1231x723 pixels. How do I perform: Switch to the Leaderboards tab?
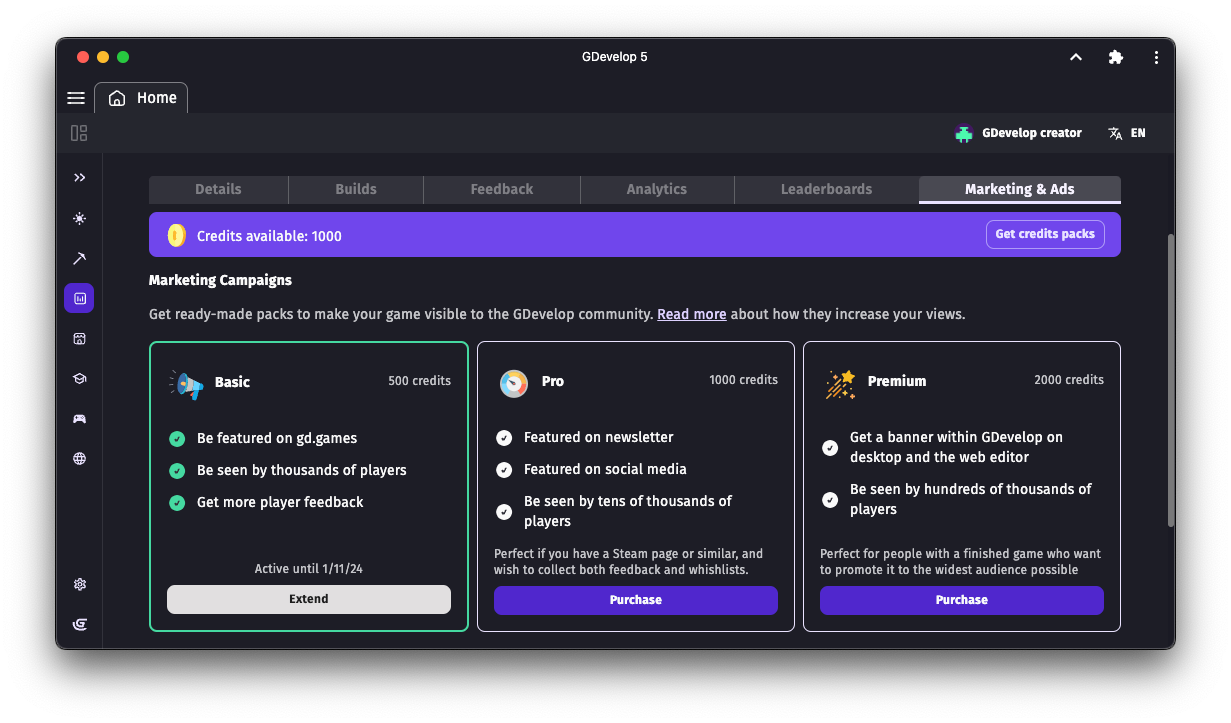(826, 189)
